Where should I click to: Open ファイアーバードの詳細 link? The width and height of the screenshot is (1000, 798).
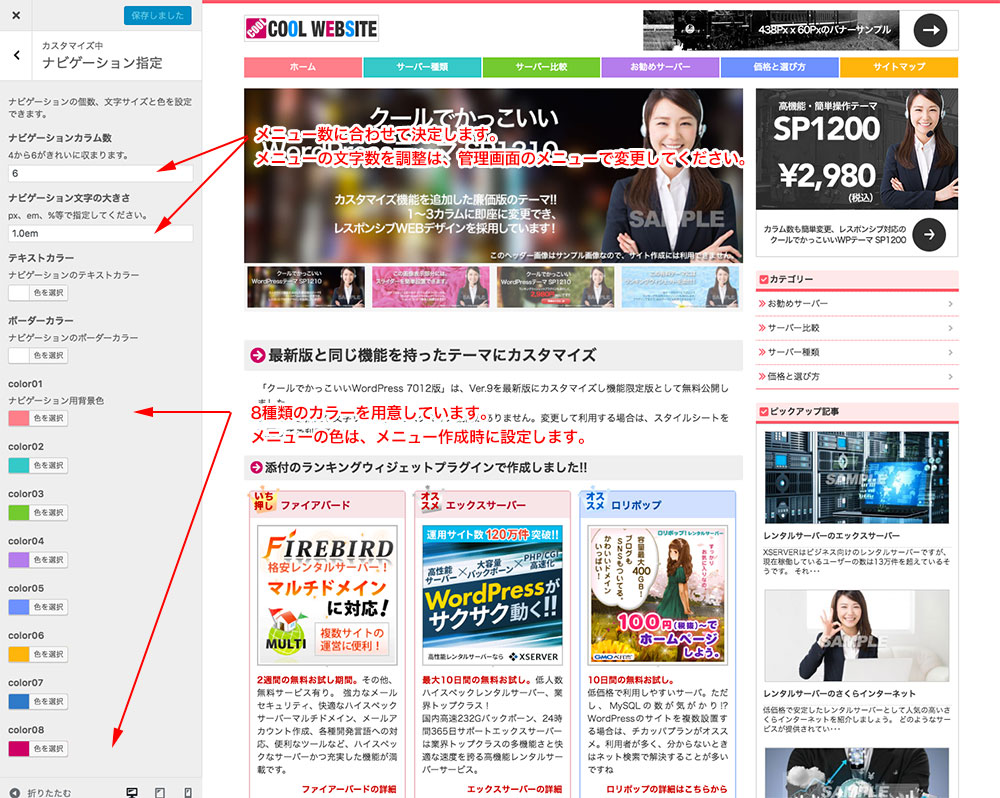coord(349,789)
